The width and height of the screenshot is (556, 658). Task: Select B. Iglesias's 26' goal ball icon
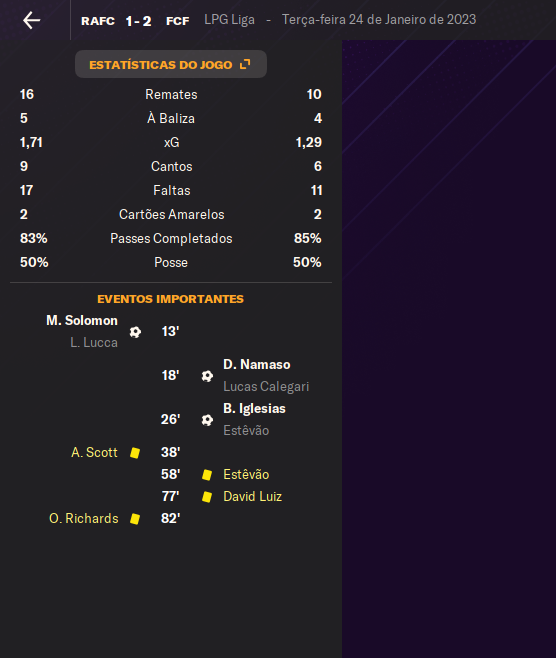pyautogui.click(x=207, y=420)
